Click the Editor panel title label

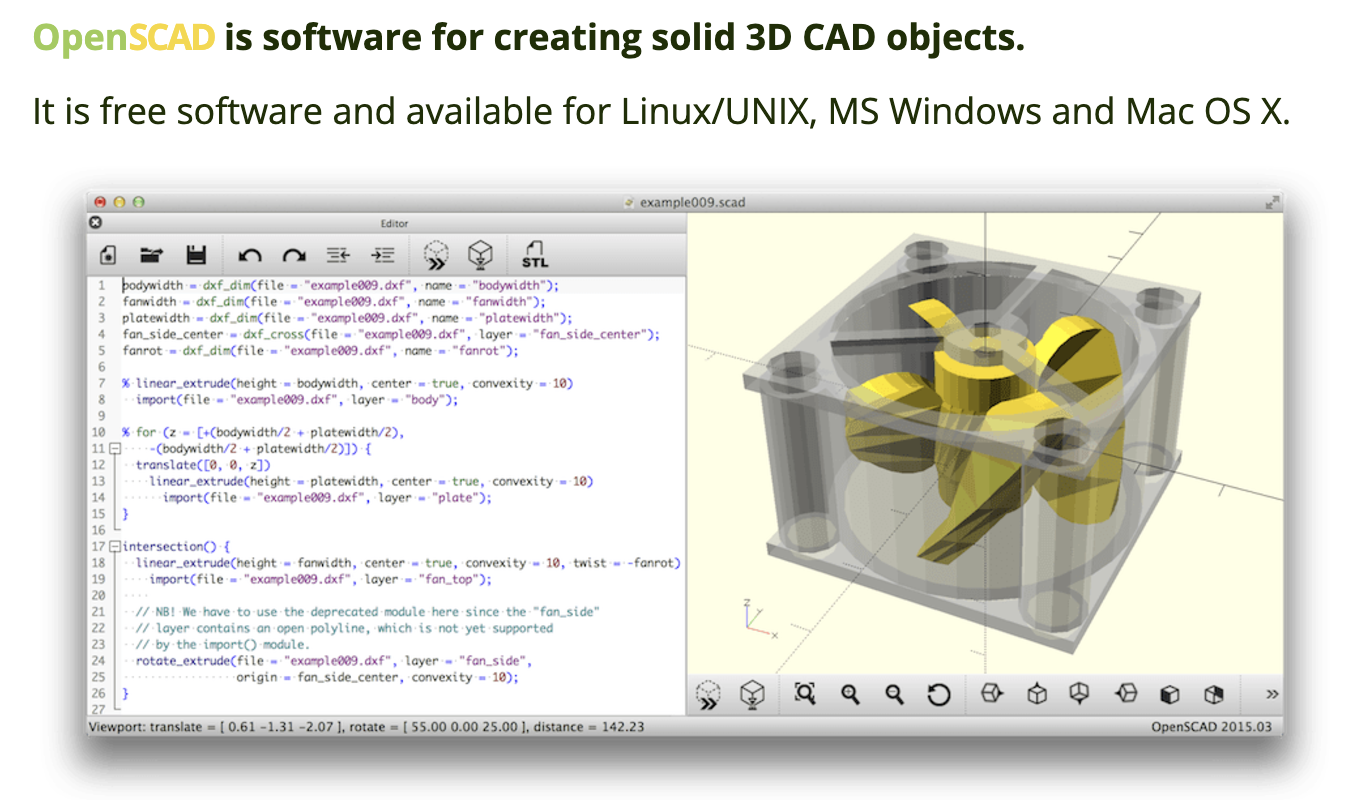click(x=395, y=224)
